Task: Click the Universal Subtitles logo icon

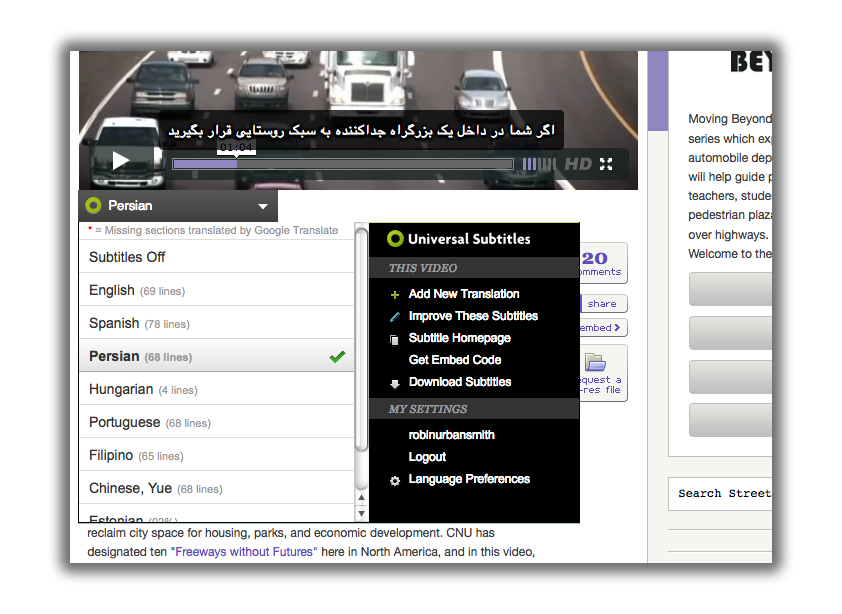Action: click(x=395, y=239)
